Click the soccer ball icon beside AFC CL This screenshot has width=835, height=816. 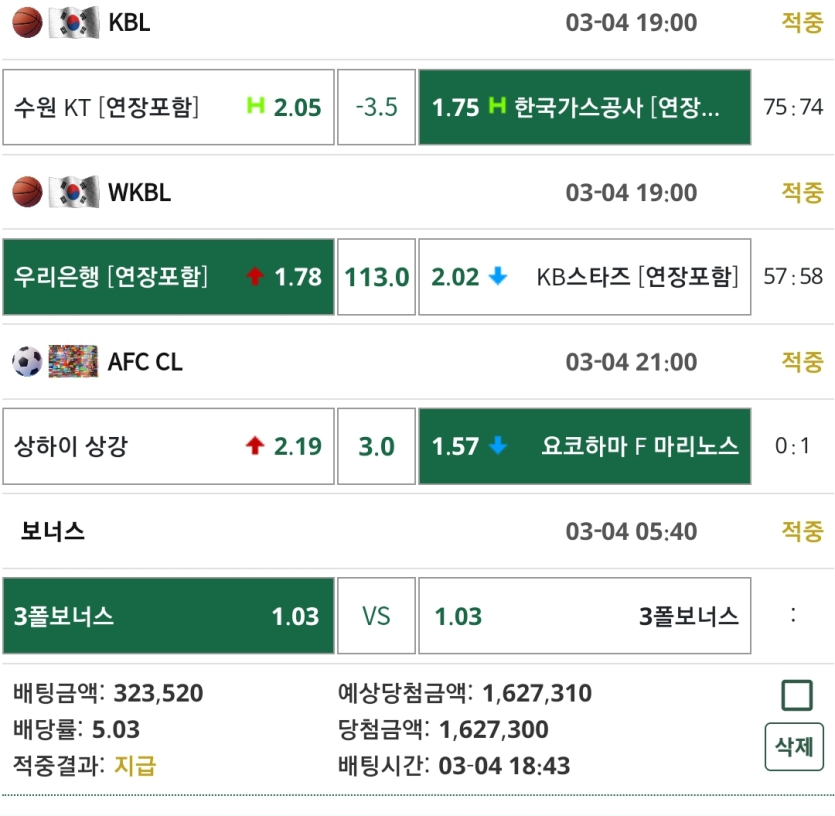27,362
